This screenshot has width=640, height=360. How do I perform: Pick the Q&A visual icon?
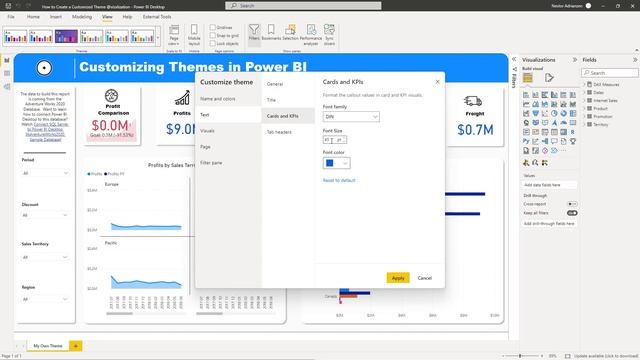click(554, 141)
